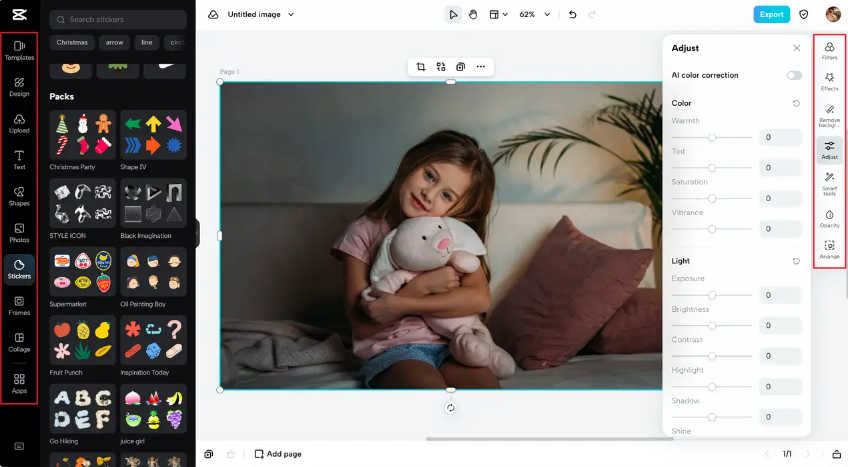Open the Upload sidebar tab
The image size is (848, 467).
(x=19, y=123)
